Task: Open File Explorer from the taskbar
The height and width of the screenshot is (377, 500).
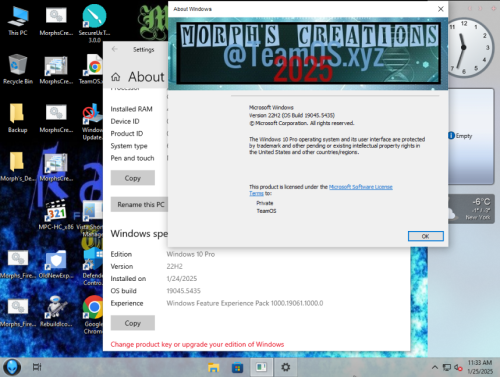Action: point(213,367)
